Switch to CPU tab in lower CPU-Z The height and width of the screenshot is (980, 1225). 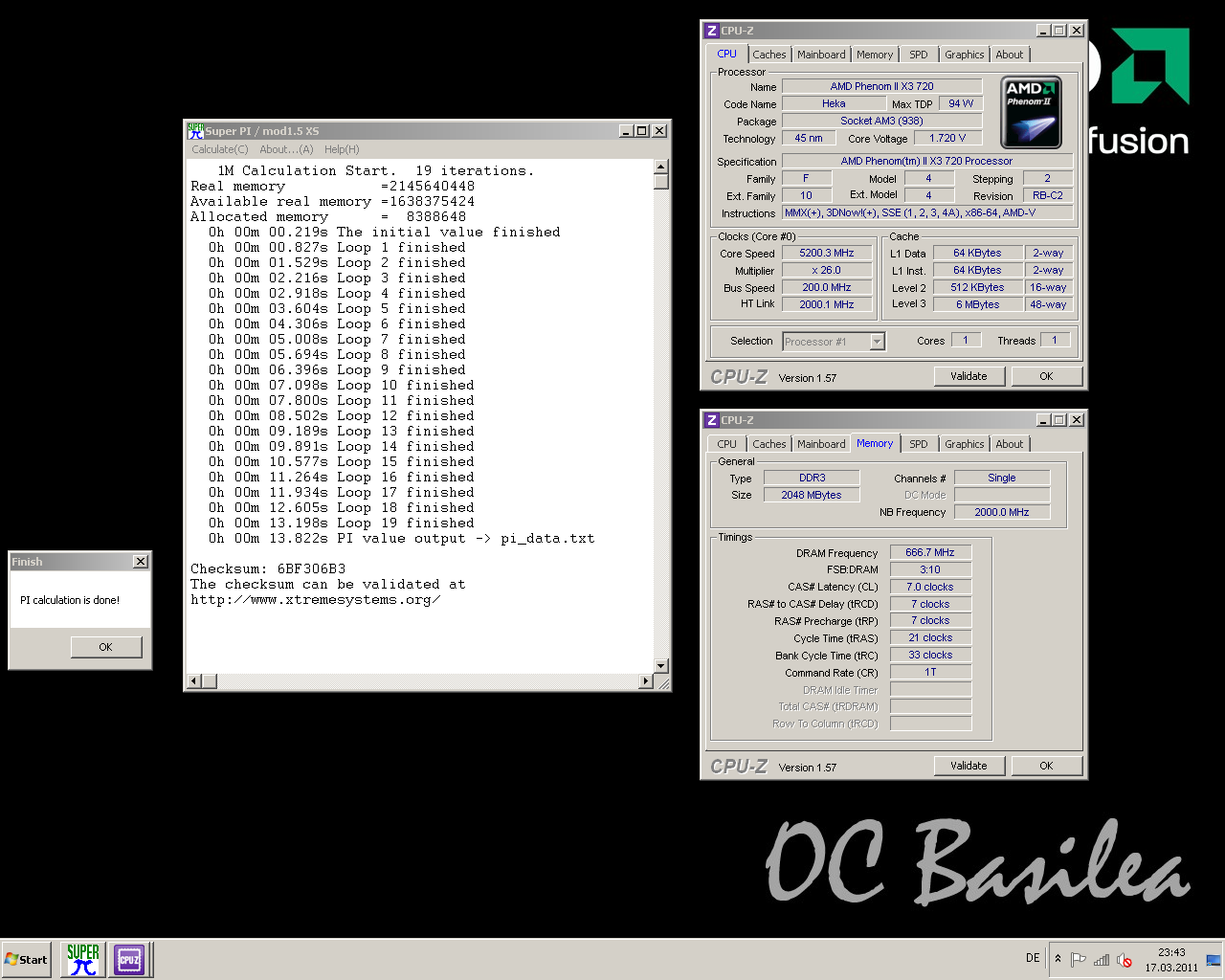(727, 444)
